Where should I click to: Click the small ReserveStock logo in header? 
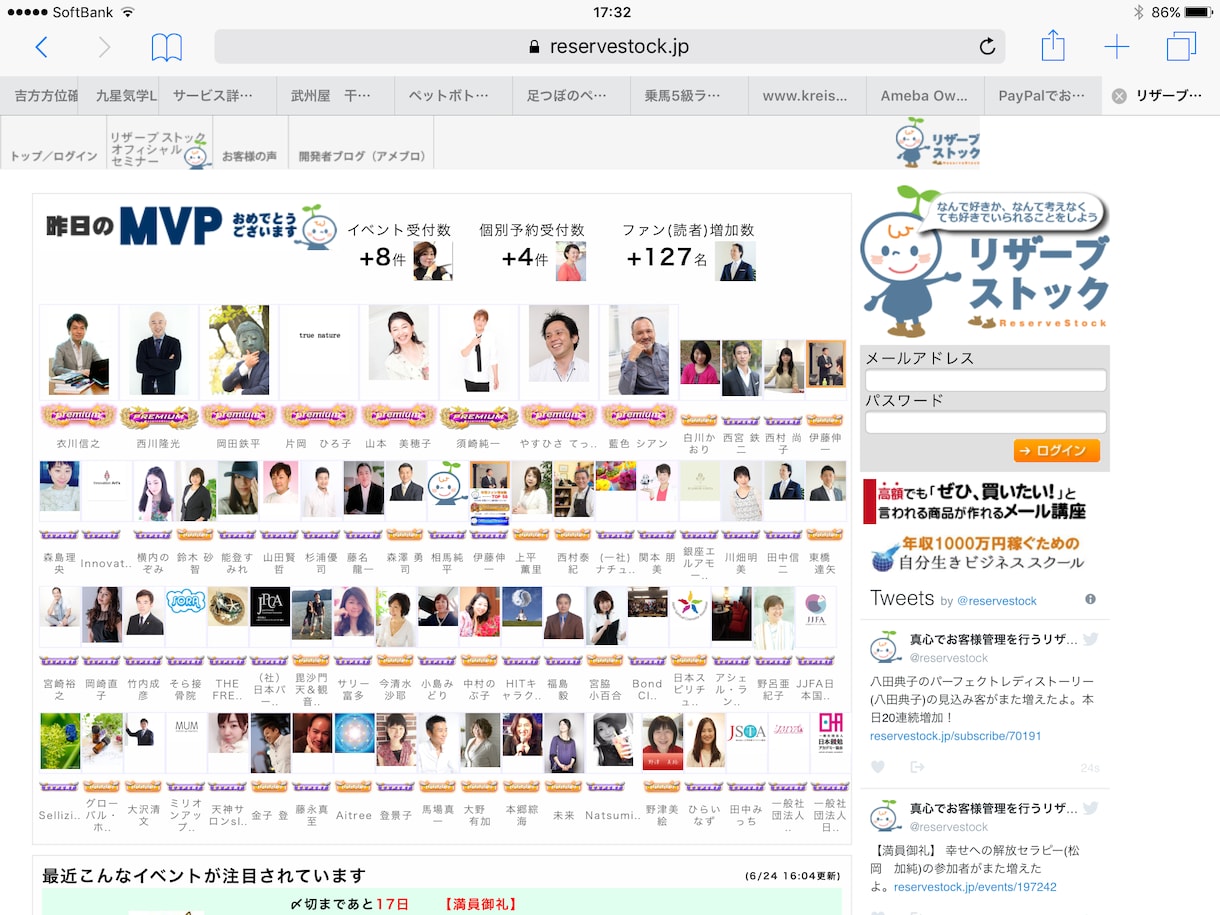tap(938, 142)
